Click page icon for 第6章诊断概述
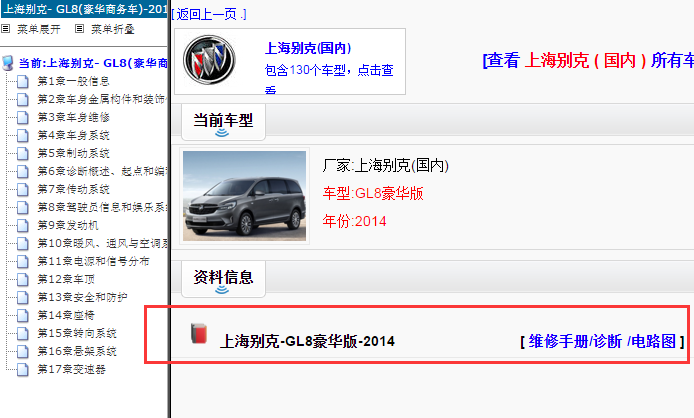Viewport: 694px width, 418px height. pos(23,171)
